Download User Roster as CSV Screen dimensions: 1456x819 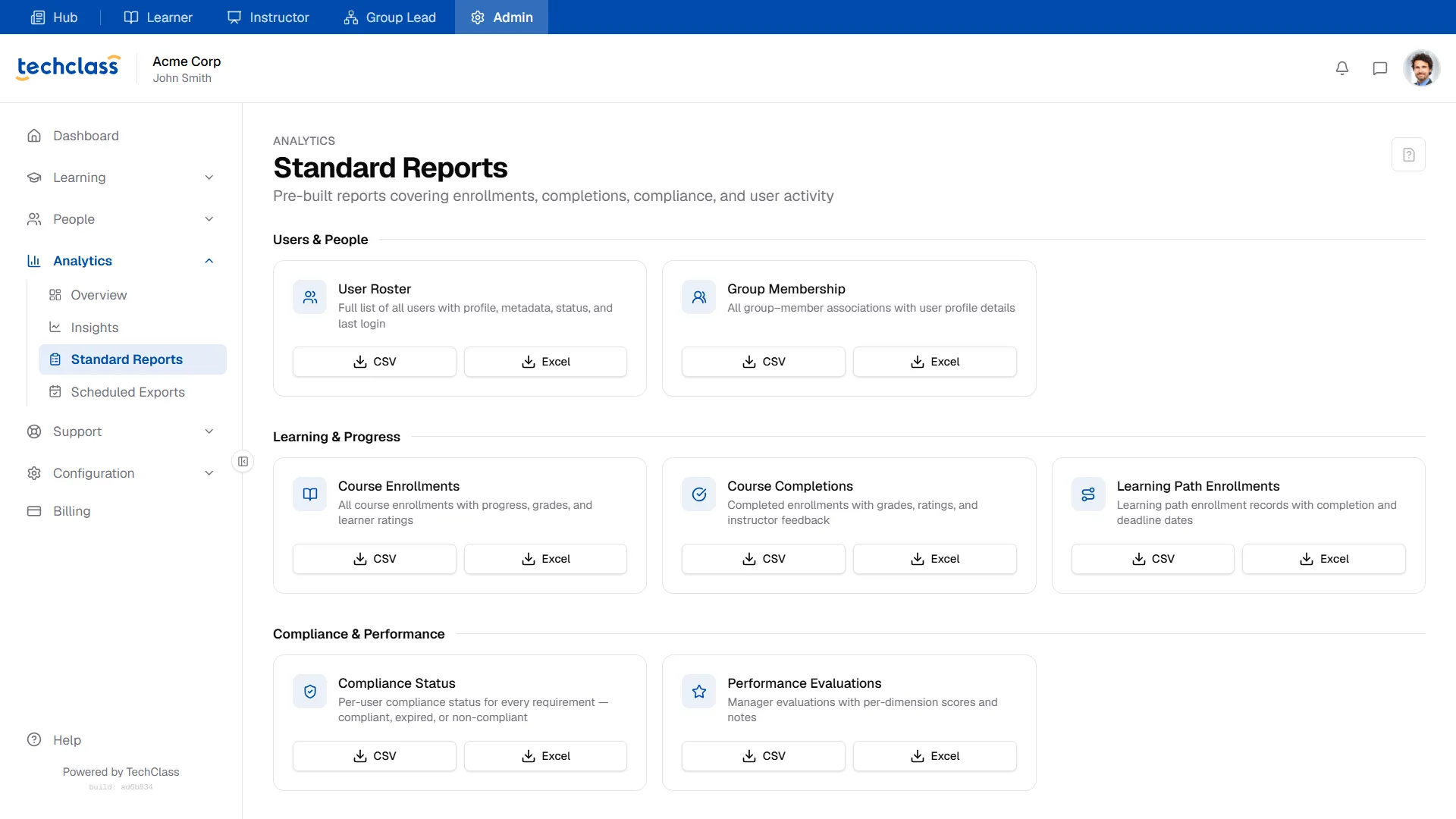coord(375,362)
